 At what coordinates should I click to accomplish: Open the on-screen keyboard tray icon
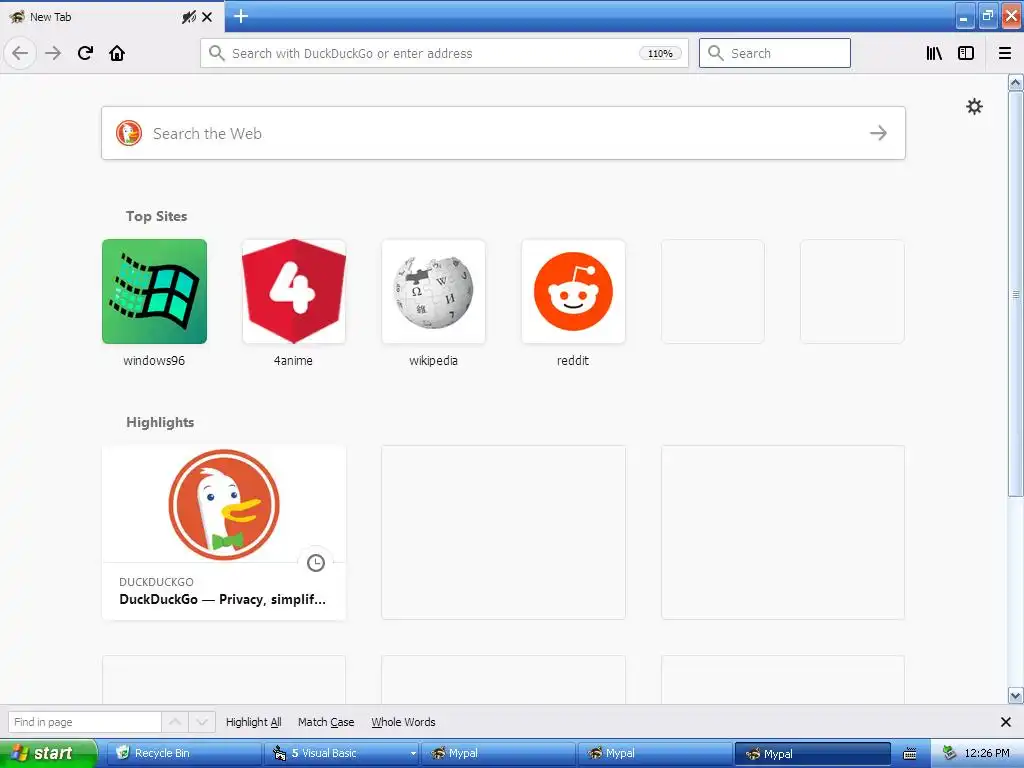pos(910,754)
